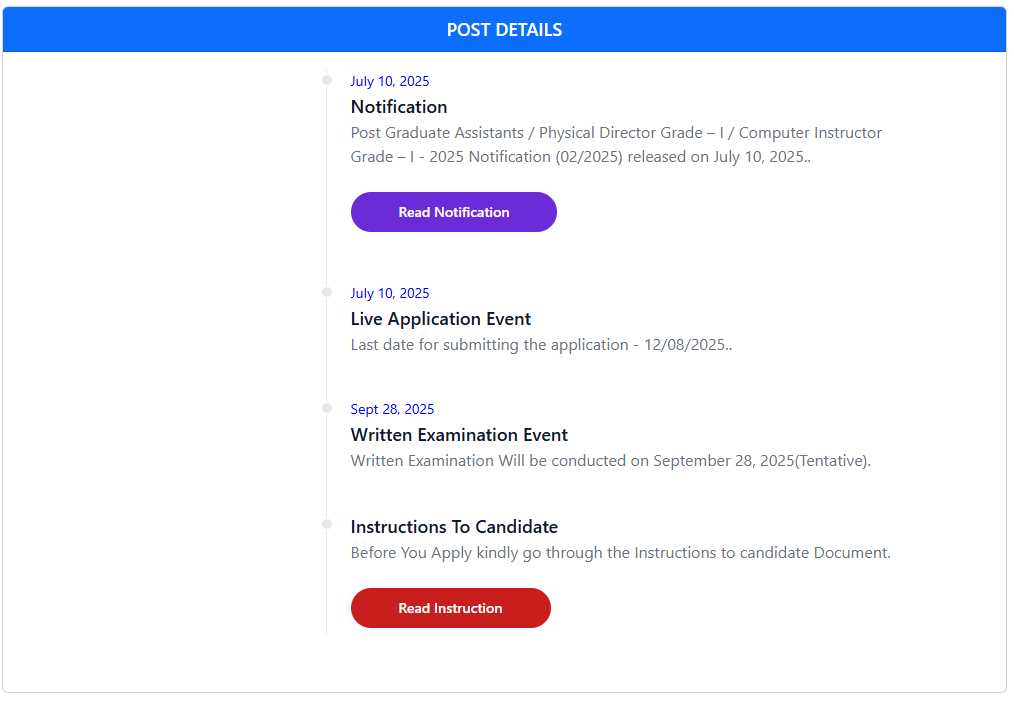Select the Notification heading
1014x705 pixels.
pos(399,107)
